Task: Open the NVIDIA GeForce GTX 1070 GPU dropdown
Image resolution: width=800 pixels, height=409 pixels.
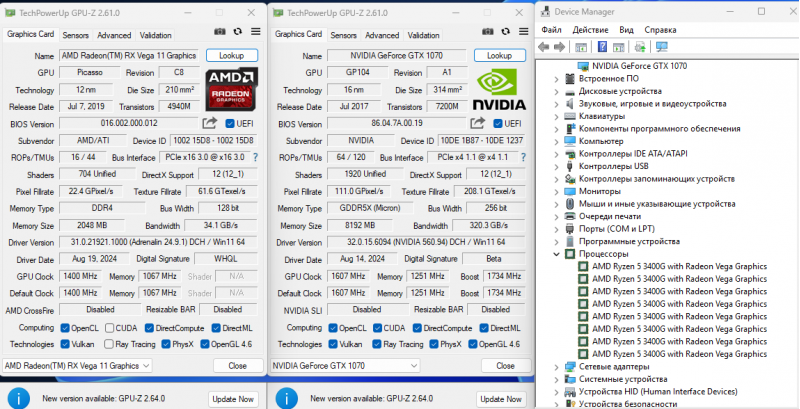Action: (345, 366)
